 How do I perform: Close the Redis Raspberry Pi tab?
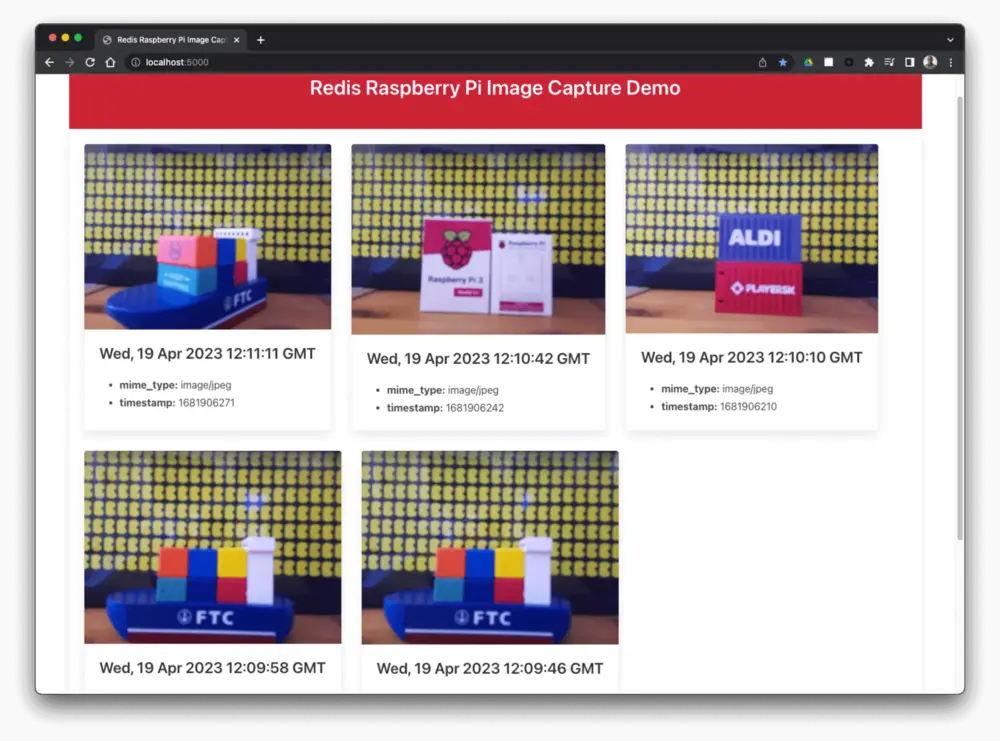tap(237, 40)
